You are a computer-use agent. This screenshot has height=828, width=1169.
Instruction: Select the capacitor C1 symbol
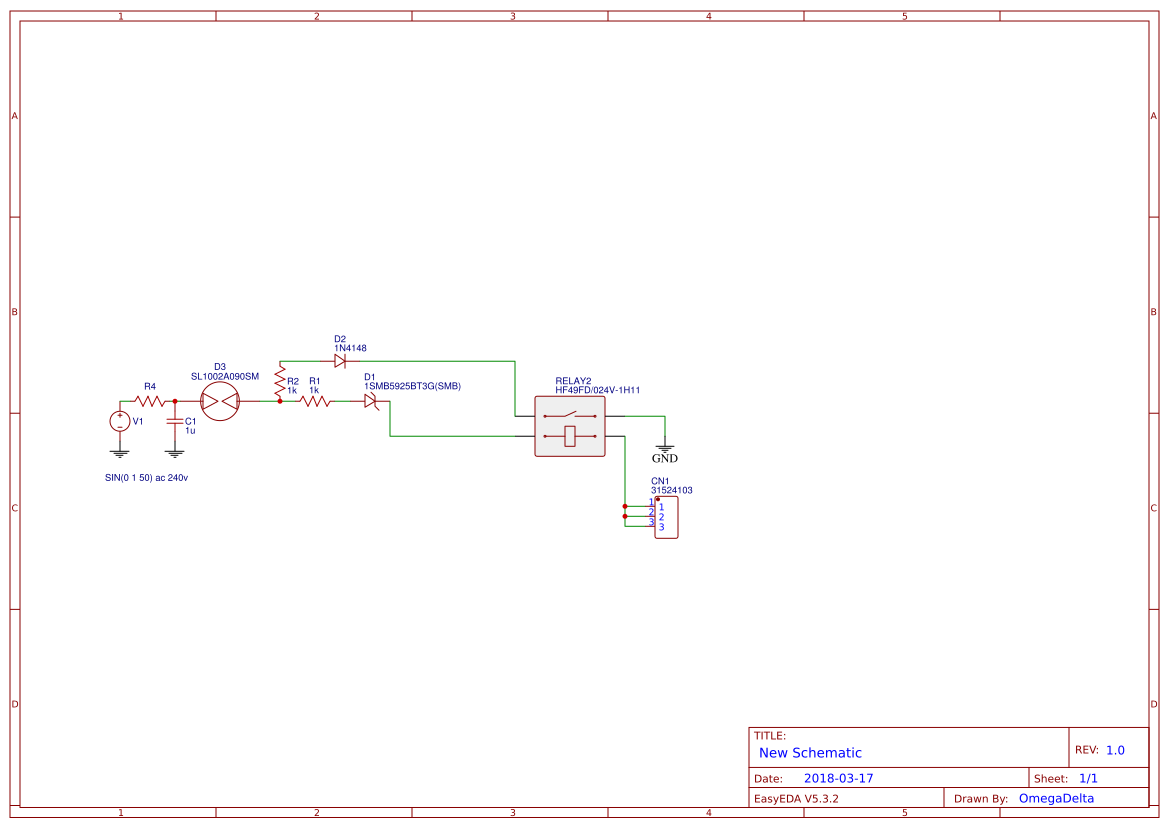click(174, 423)
